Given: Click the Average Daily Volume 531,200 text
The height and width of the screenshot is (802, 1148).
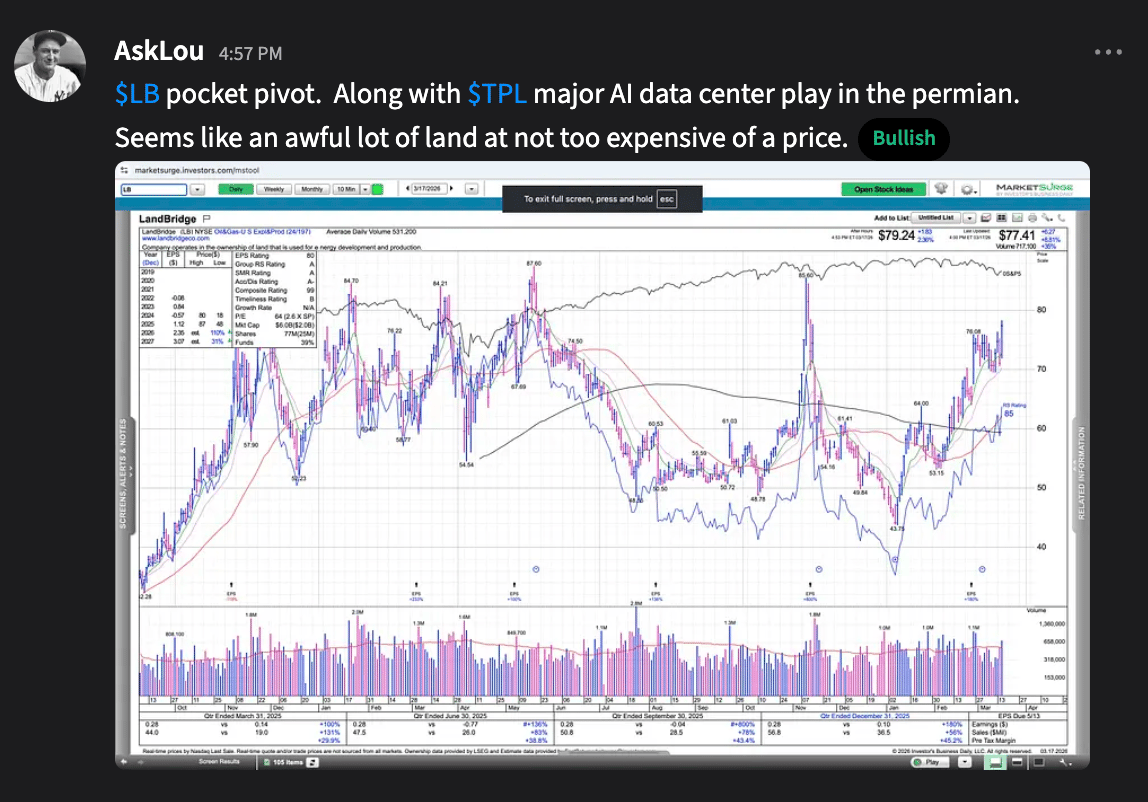Looking at the screenshot, I should point(370,231).
